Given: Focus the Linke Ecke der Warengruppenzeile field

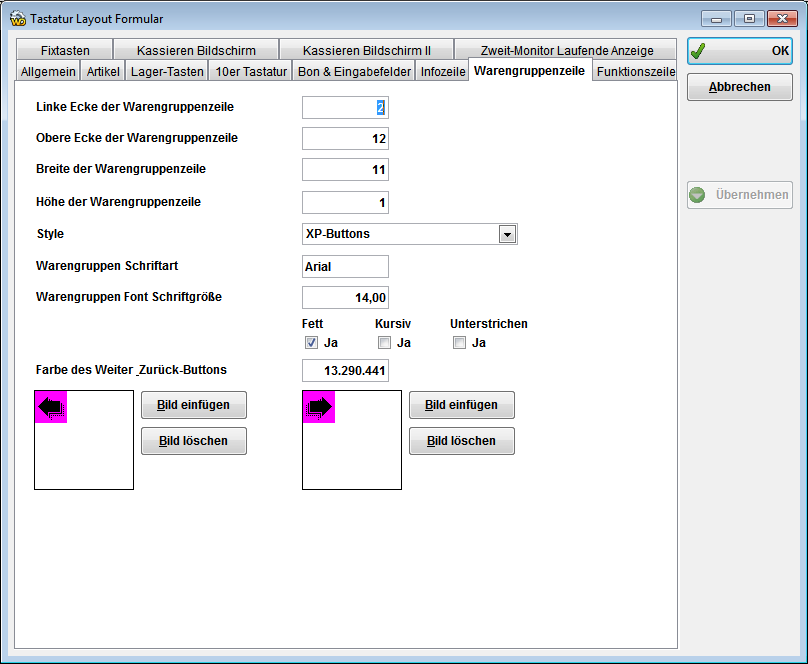Looking at the screenshot, I should click(x=345, y=108).
